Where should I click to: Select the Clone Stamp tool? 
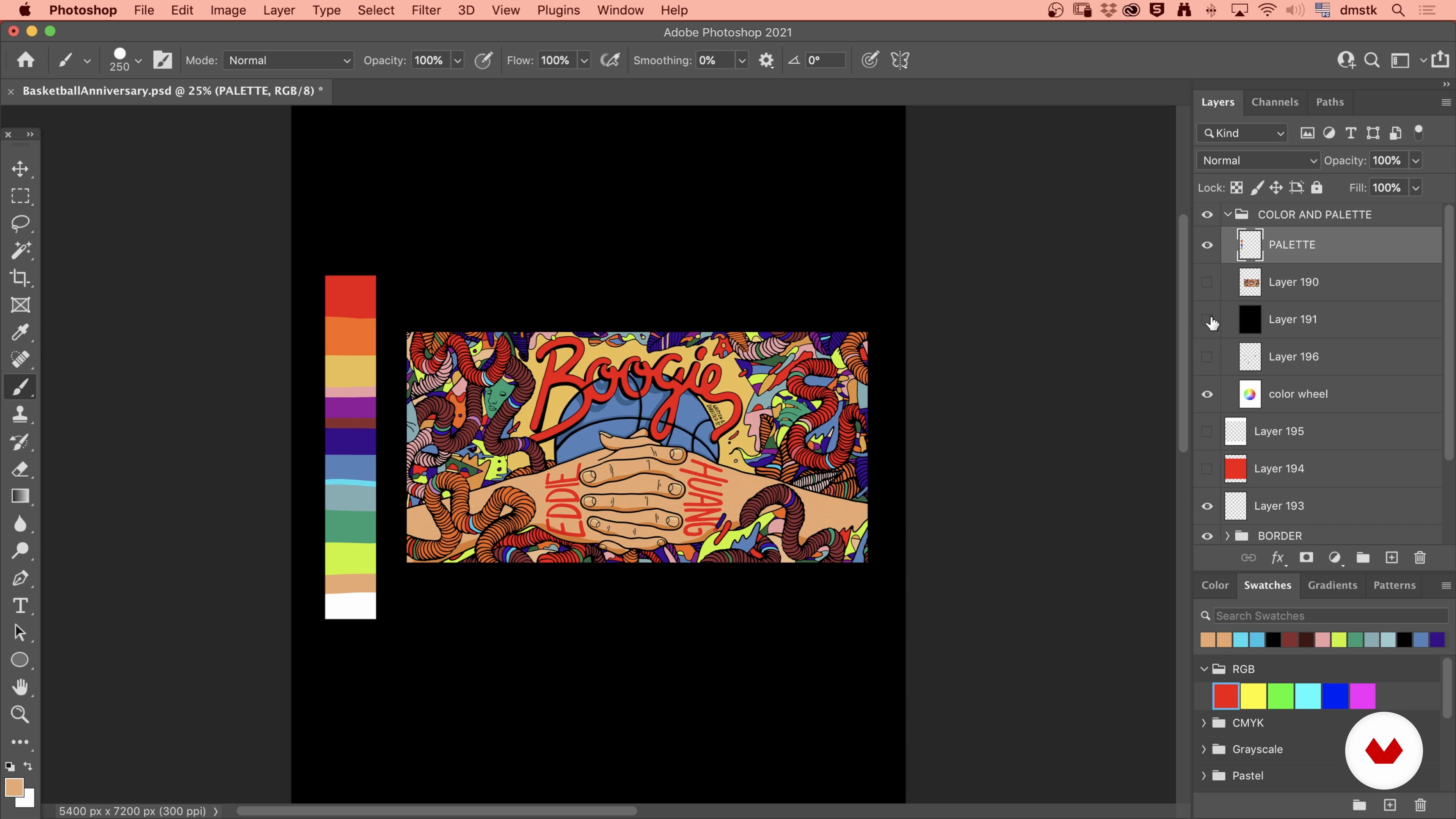20,414
